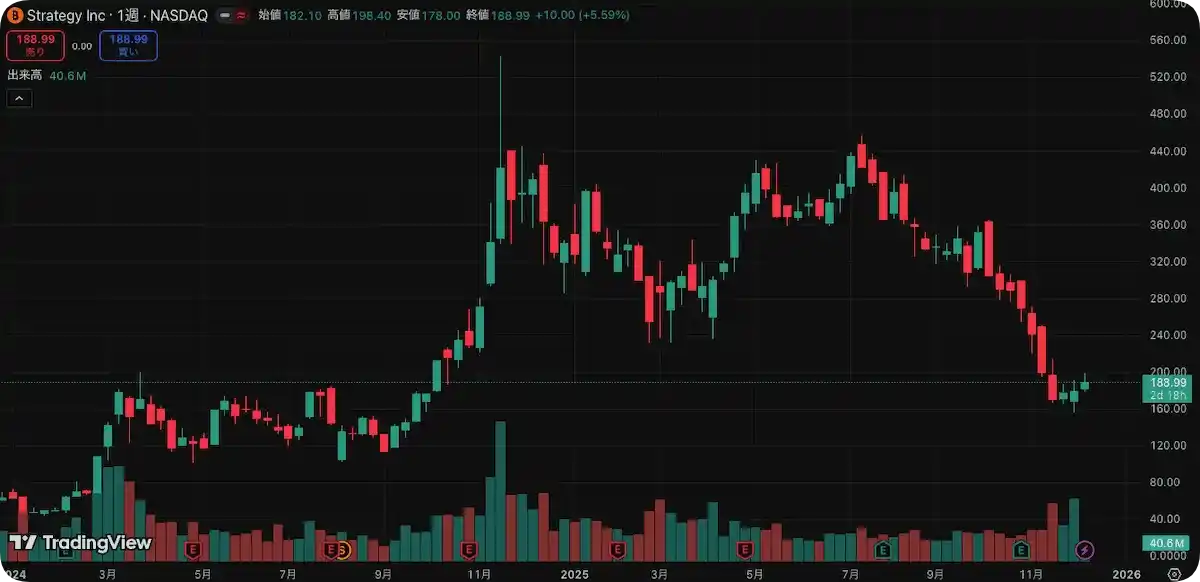1200x582 pixels.
Task: Click the 40.6M volume tag on the axis
Action: tap(1166, 543)
